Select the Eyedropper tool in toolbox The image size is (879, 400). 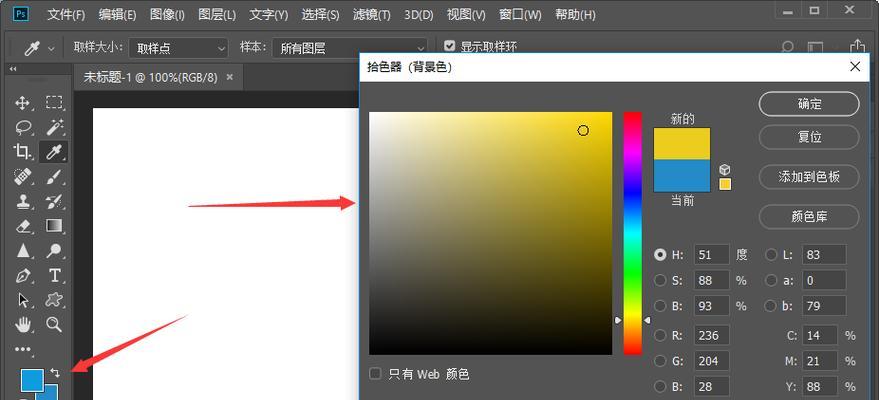(x=54, y=151)
